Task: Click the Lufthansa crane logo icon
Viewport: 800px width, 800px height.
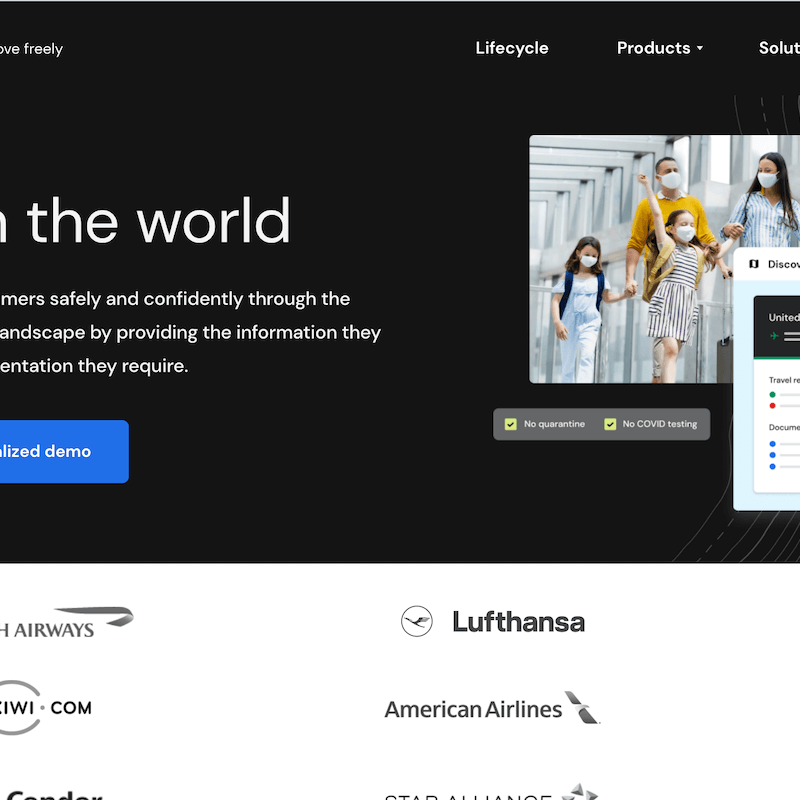Action: click(x=417, y=622)
